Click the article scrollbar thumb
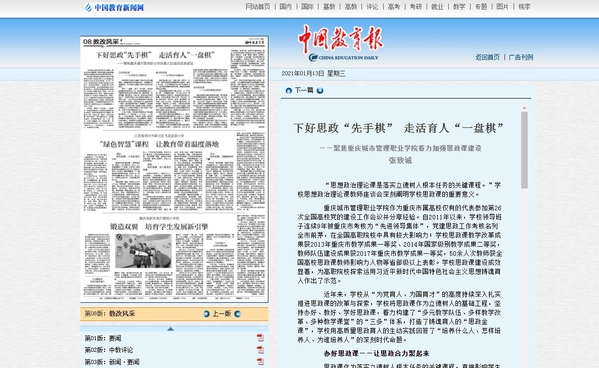The width and height of the screenshot is (599, 368). click(524, 150)
